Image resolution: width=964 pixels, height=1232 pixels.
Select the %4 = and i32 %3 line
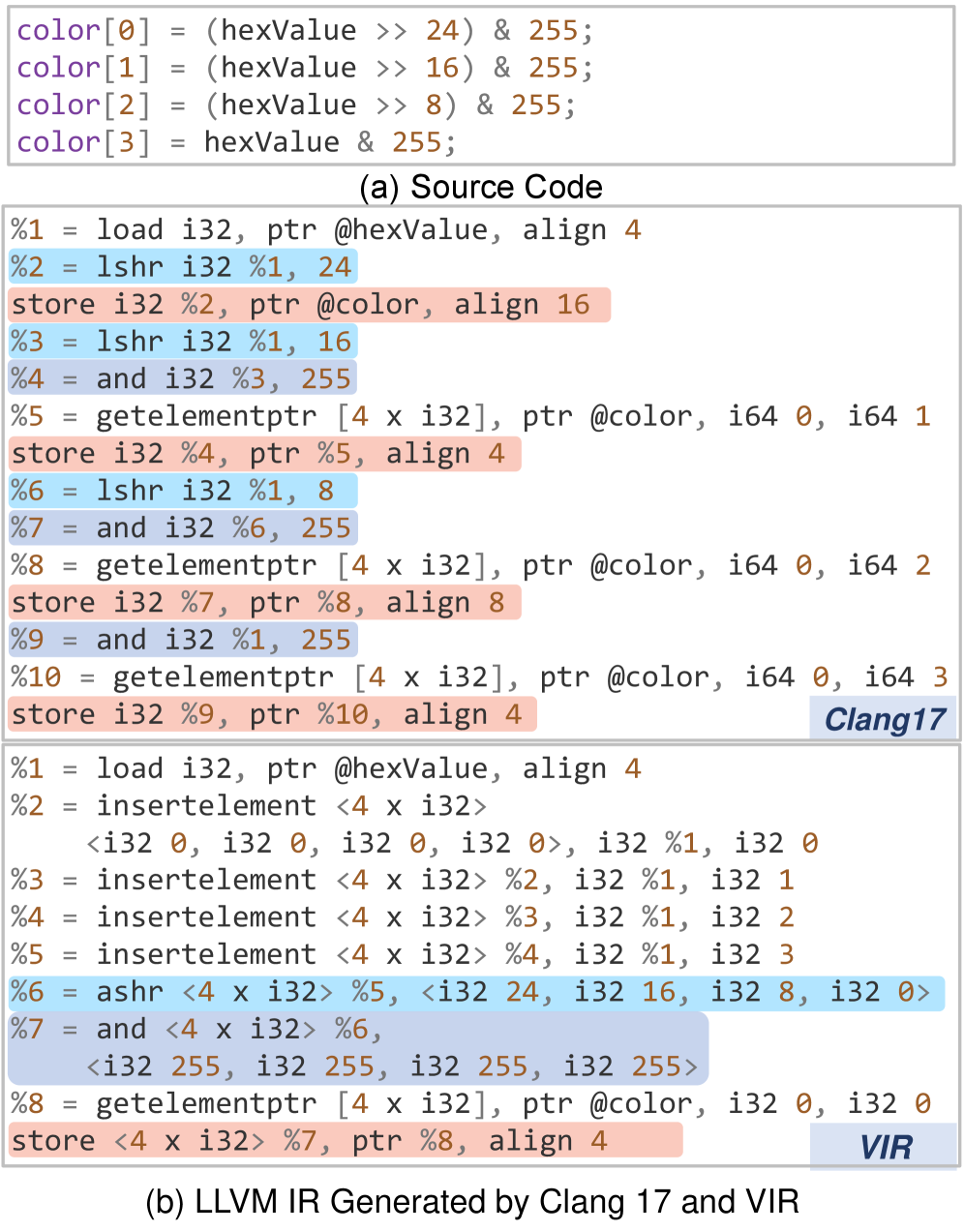coord(183,378)
